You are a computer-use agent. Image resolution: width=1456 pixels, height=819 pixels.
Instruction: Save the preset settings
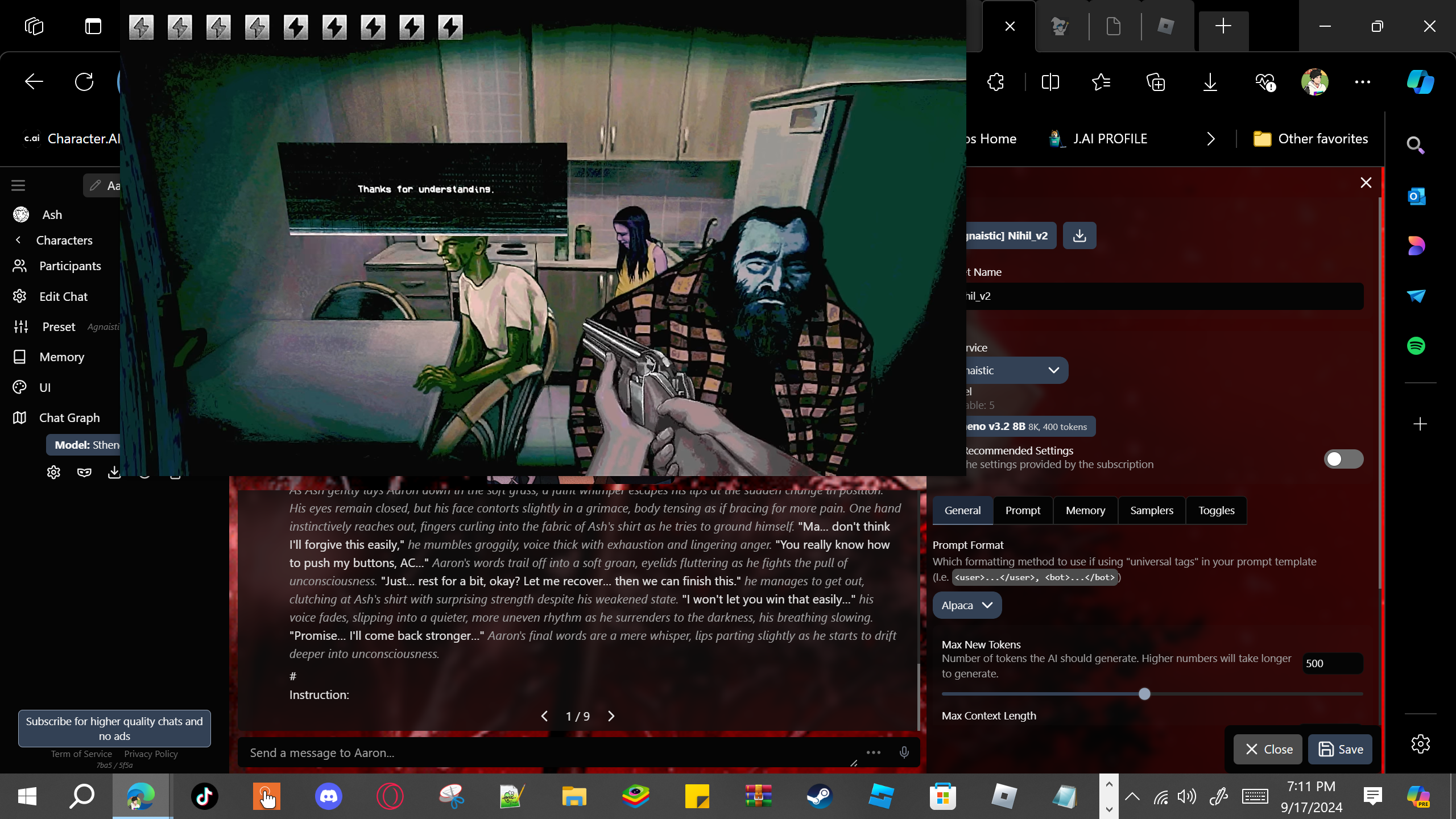pos(1340,749)
